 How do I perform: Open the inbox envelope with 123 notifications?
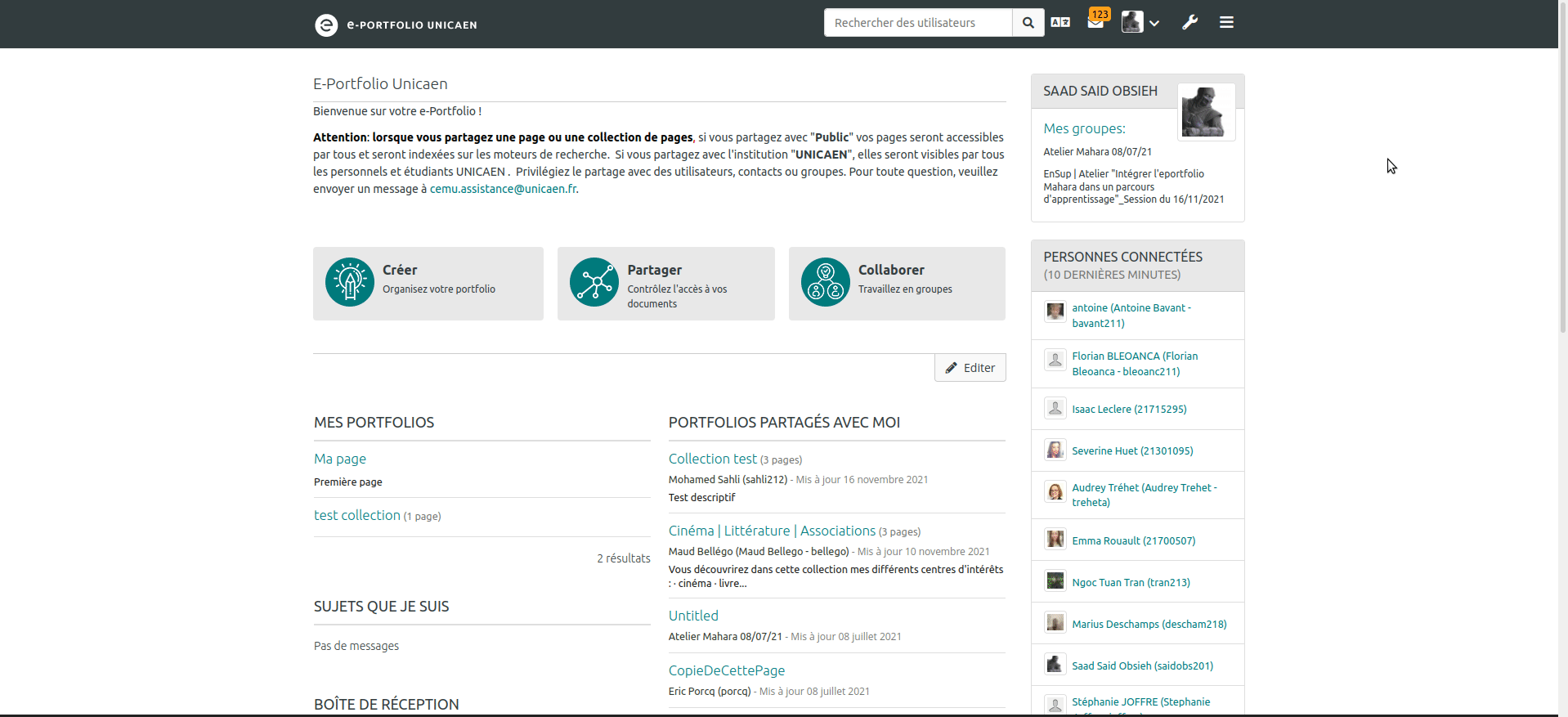[x=1095, y=23]
